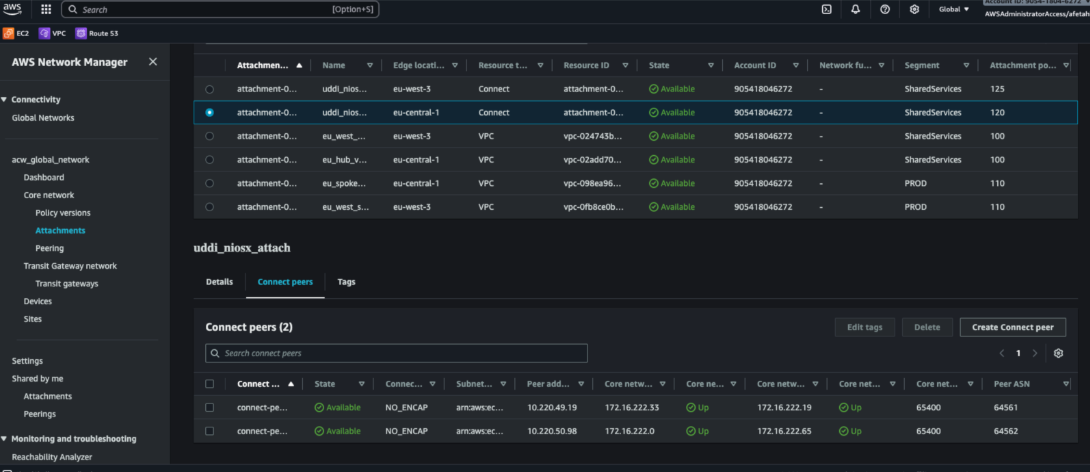The height and width of the screenshot is (472, 1090).
Task: Select the eu_hub_v VPC attachment radio
Action: [x=209, y=160]
